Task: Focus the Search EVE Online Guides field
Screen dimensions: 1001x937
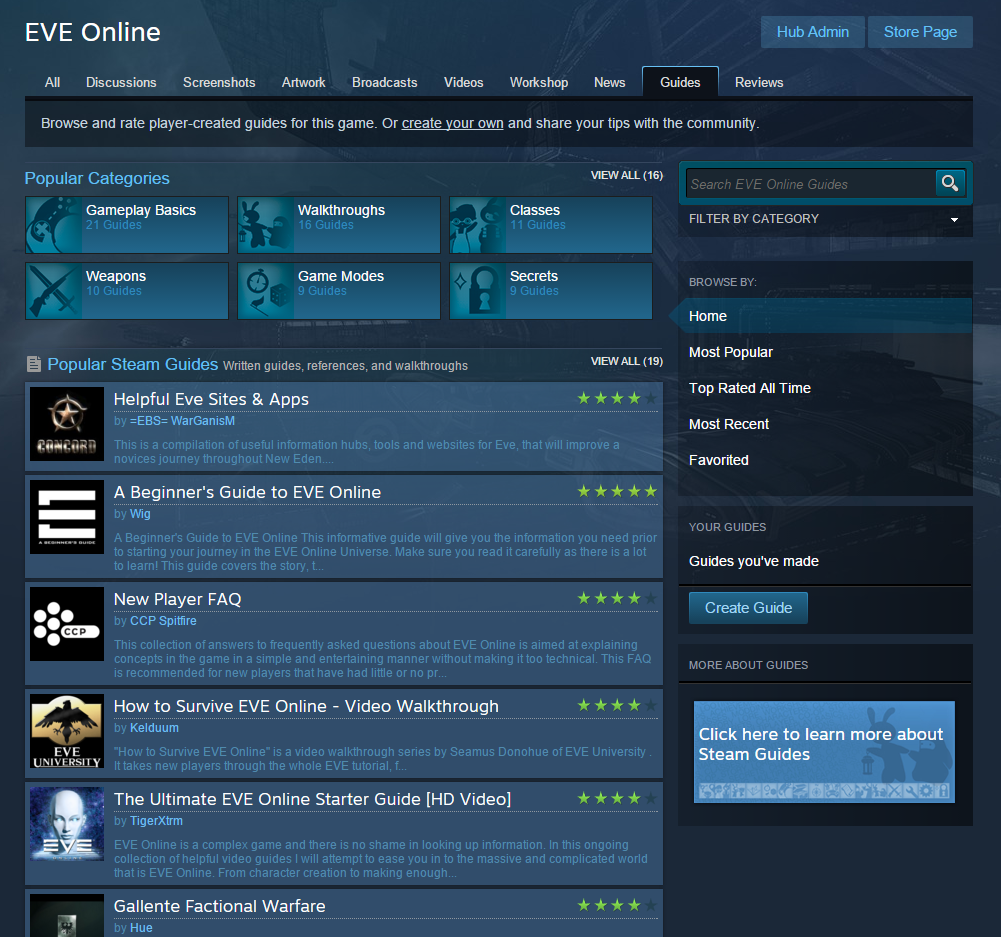Action: tap(810, 184)
